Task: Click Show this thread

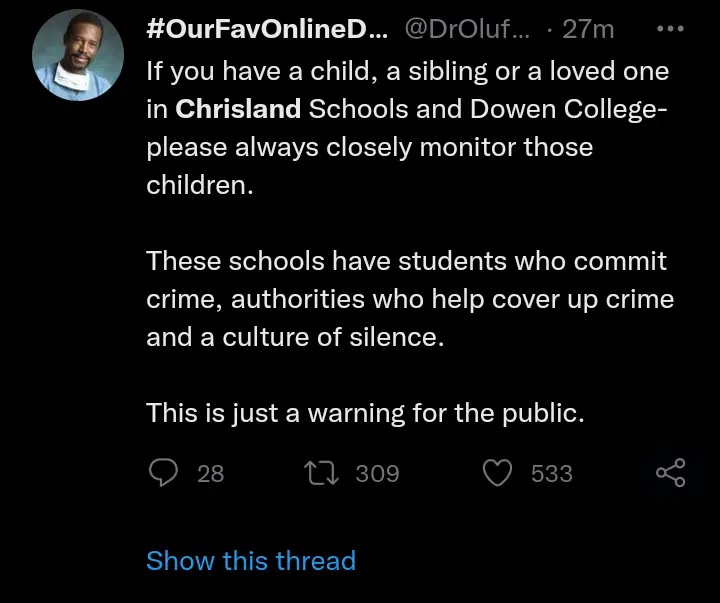Action: [250, 561]
